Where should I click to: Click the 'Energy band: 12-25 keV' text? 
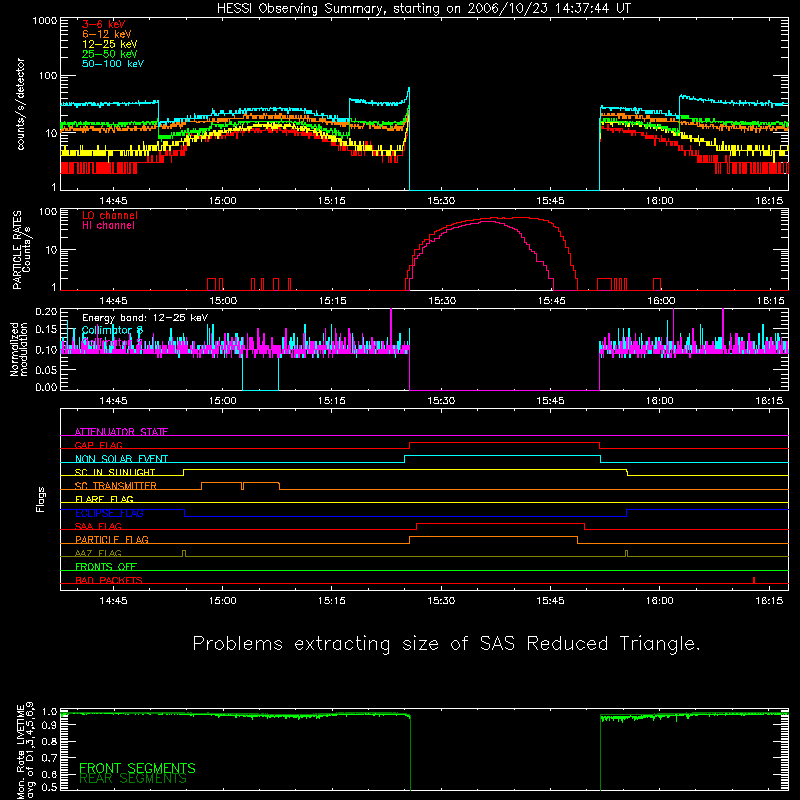click(x=145, y=318)
